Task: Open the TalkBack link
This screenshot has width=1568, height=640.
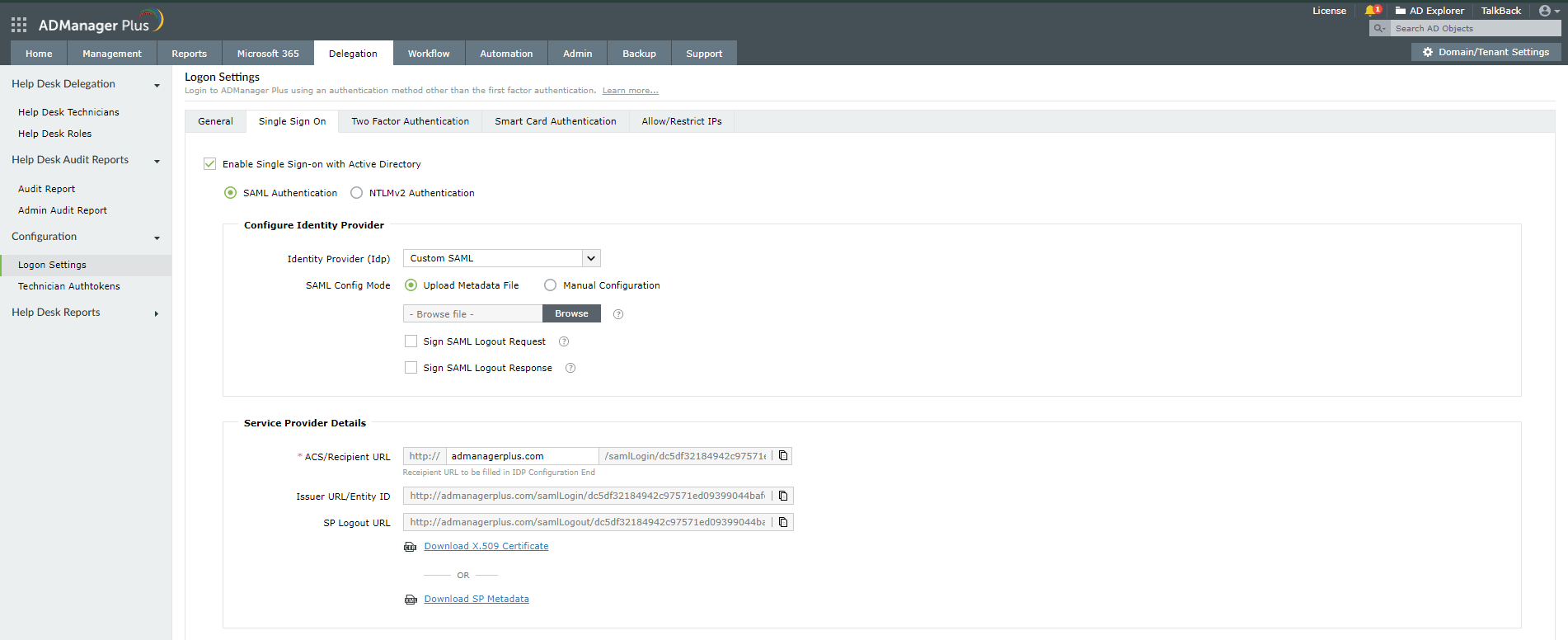Action: [x=1500, y=11]
